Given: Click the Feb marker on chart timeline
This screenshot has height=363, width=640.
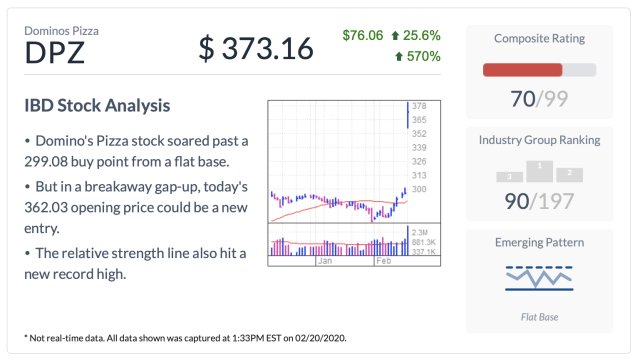Looking at the screenshot, I should pos(383,261).
